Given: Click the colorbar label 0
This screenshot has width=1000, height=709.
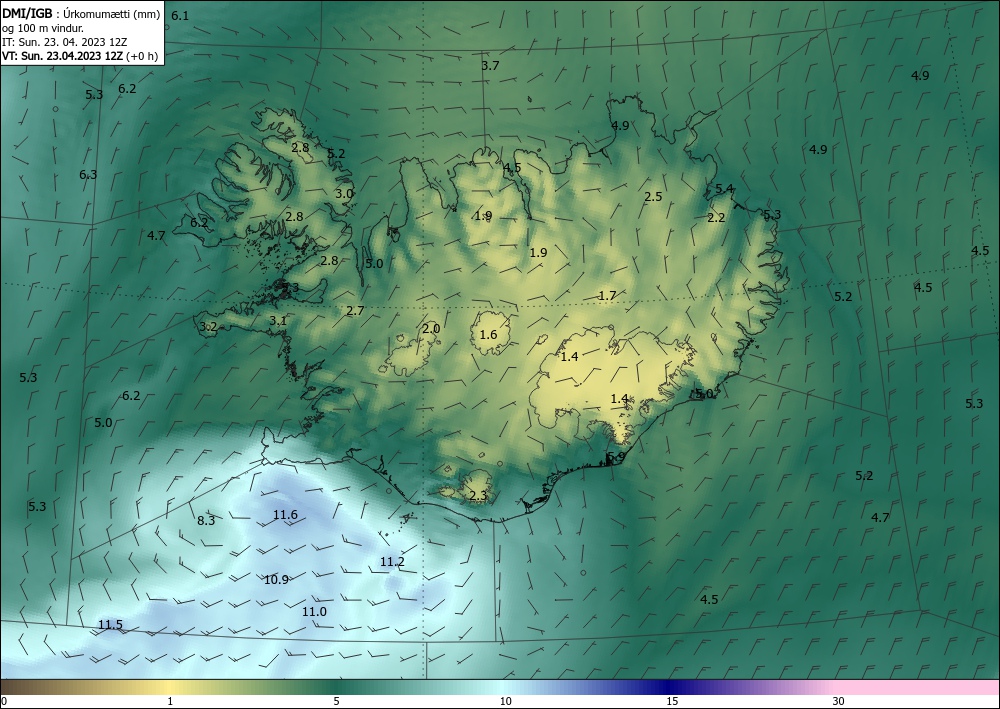Looking at the screenshot, I should tap(4, 701).
